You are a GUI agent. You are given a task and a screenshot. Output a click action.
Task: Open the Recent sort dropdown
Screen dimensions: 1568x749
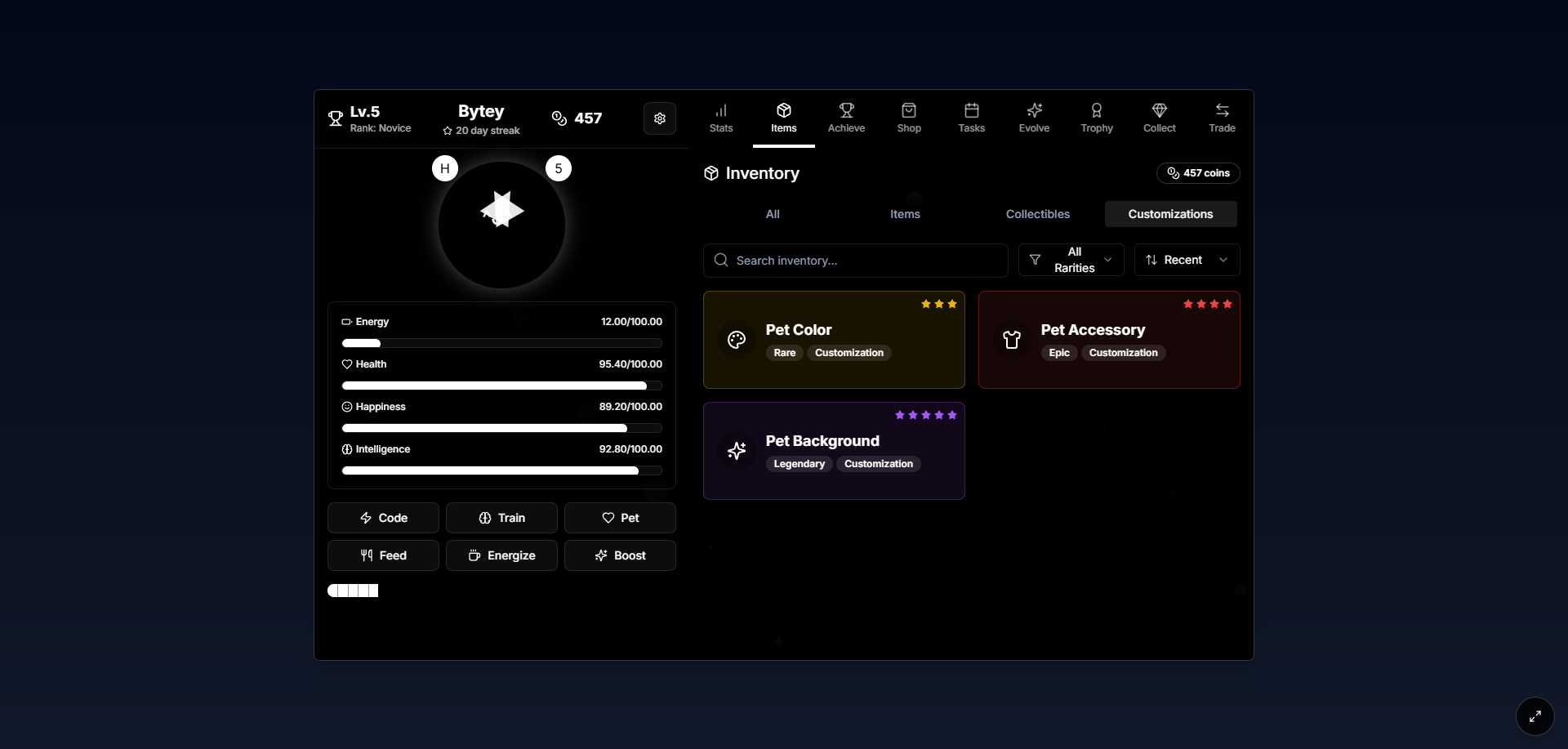pos(1186,259)
